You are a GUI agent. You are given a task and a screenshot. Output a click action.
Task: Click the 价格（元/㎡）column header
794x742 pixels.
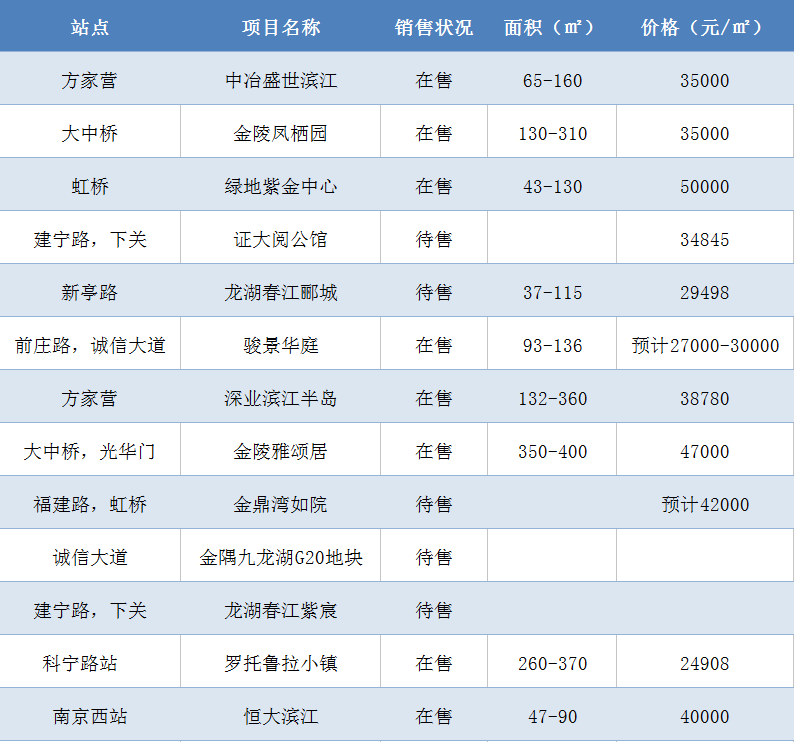tap(704, 27)
